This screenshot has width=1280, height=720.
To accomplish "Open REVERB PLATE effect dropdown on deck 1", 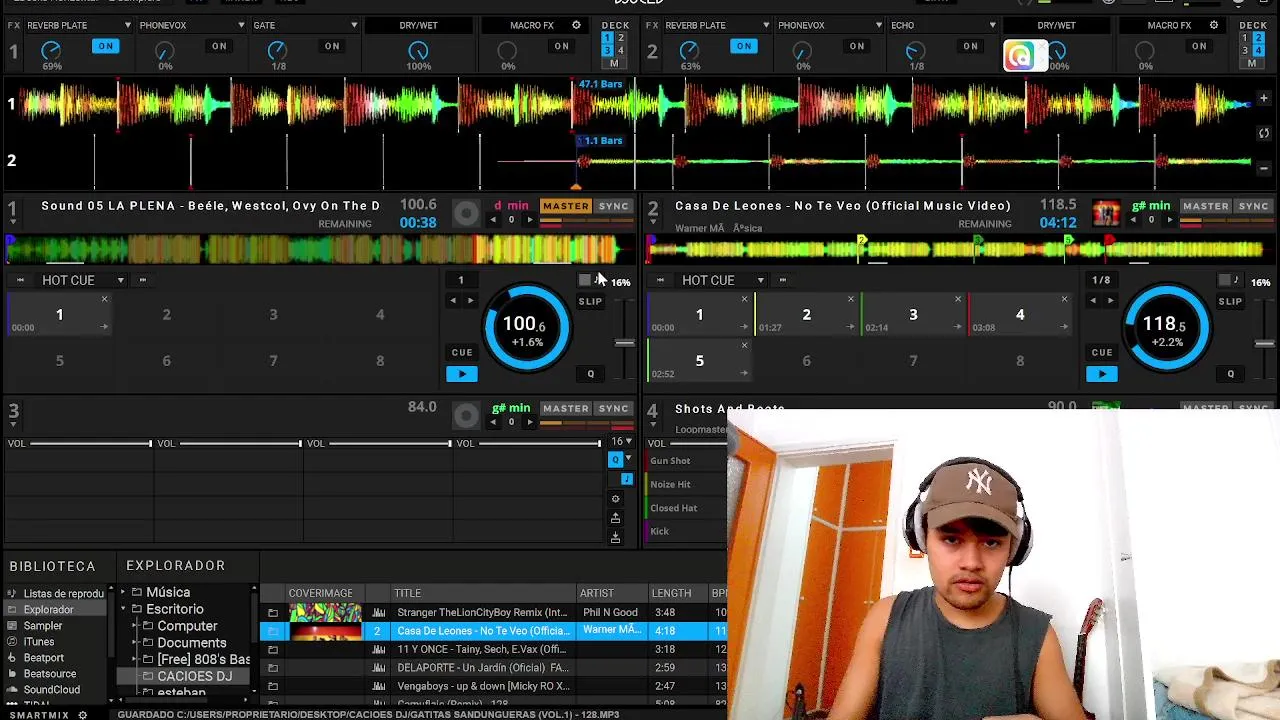I will (128, 25).
